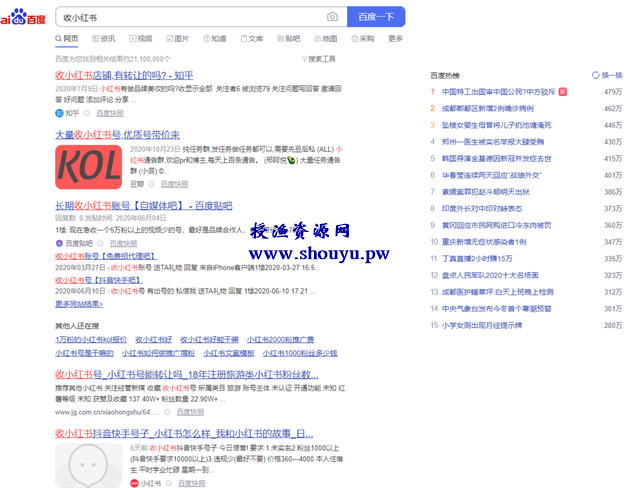Open 百度快照 for the 小红书 source result
The width and height of the screenshot is (640, 488).
(x=192, y=484)
